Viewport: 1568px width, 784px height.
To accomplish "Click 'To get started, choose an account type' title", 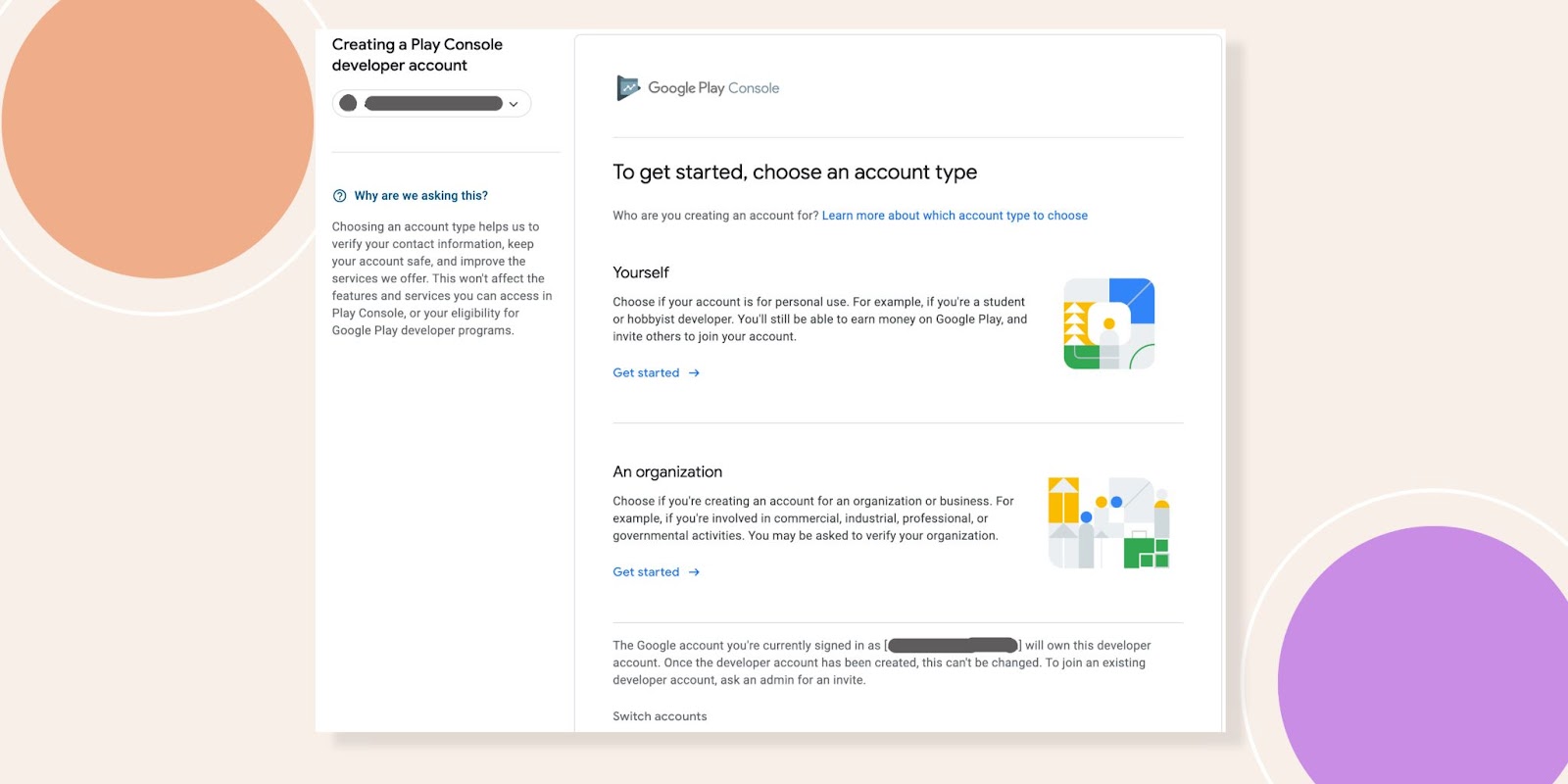I will pyautogui.click(x=795, y=172).
